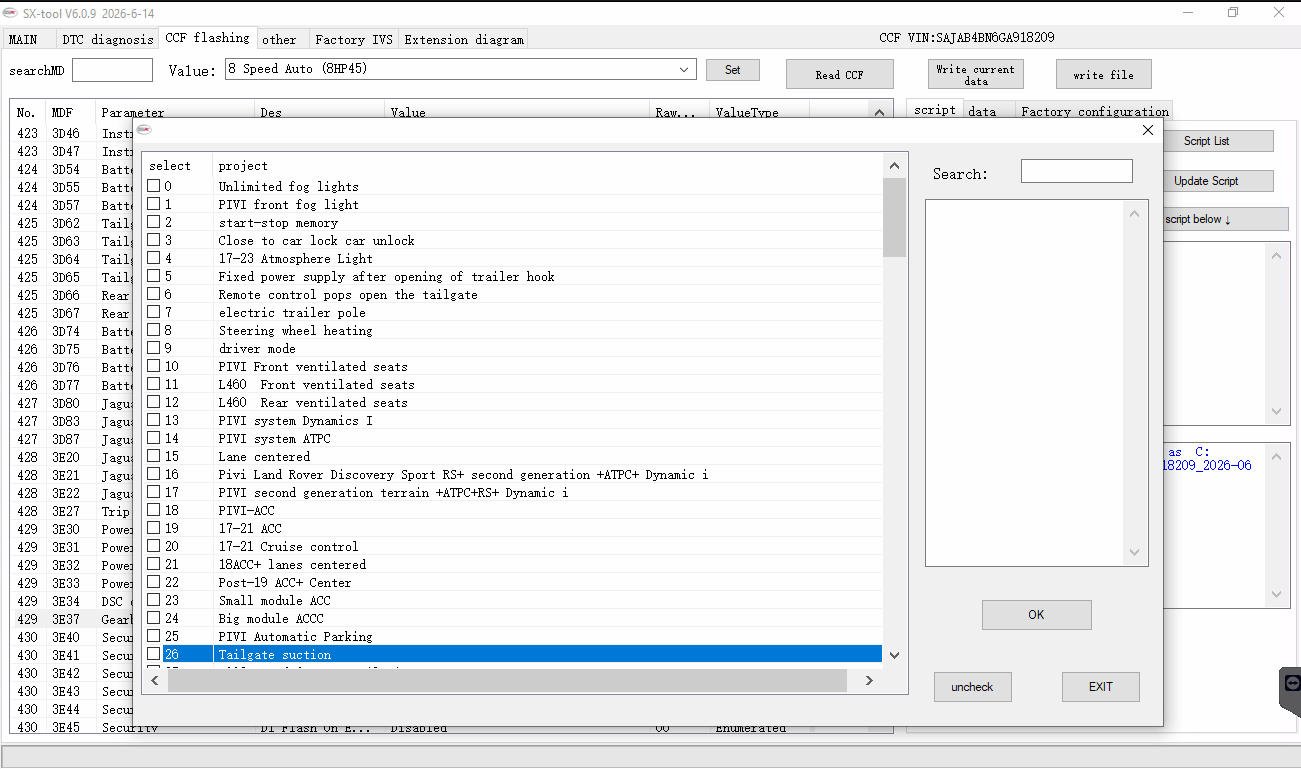This screenshot has width=1301, height=769.
Task: Select the electric trailer pole row
Action: pos(514,312)
